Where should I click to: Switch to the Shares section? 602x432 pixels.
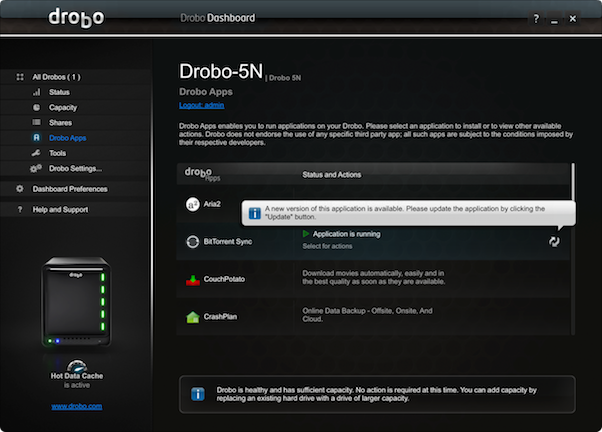click(60, 122)
